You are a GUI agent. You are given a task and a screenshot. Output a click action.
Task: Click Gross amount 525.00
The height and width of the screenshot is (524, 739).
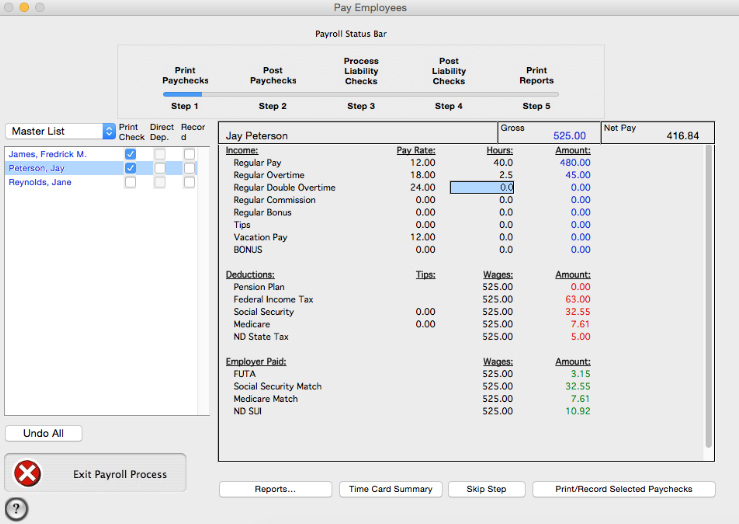(569, 136)
